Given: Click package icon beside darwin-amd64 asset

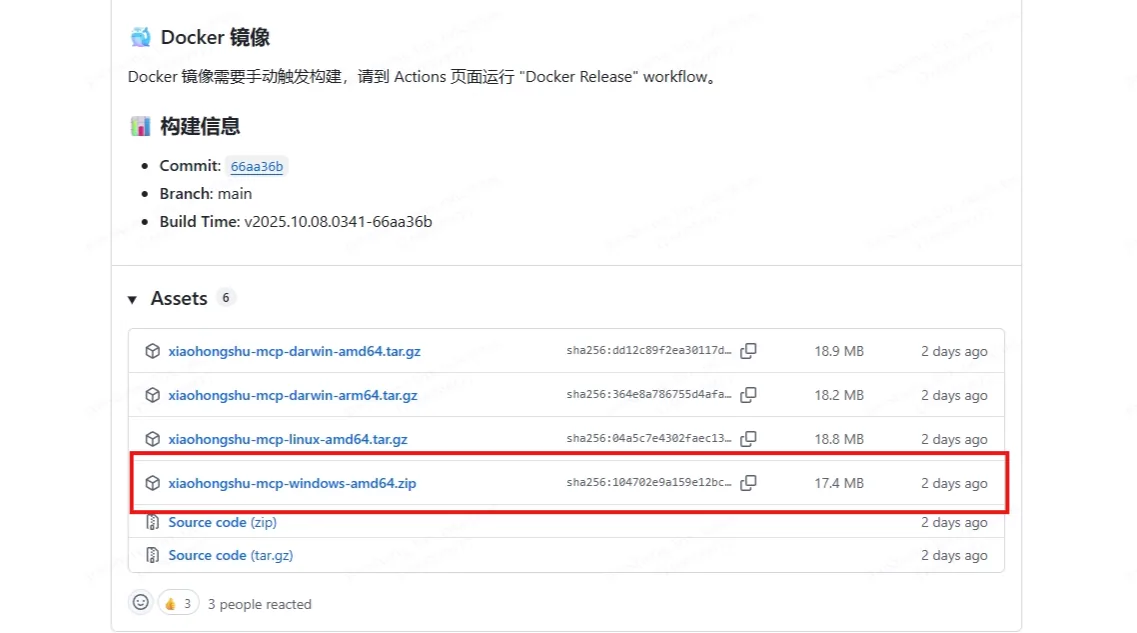Looking at the screenshot, I should tap(152, 351).
